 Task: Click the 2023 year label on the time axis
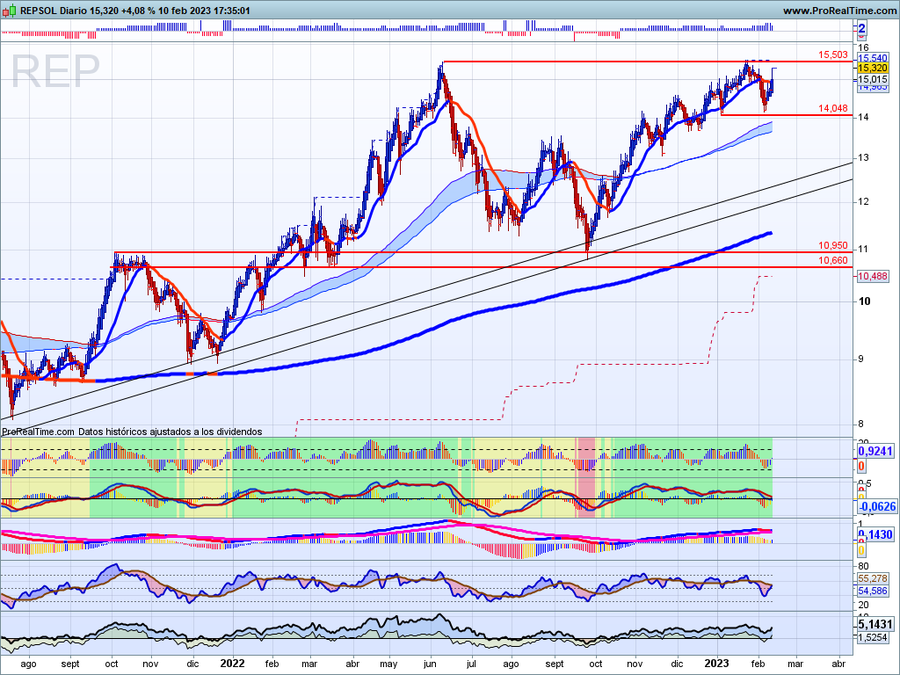(717, 664)
